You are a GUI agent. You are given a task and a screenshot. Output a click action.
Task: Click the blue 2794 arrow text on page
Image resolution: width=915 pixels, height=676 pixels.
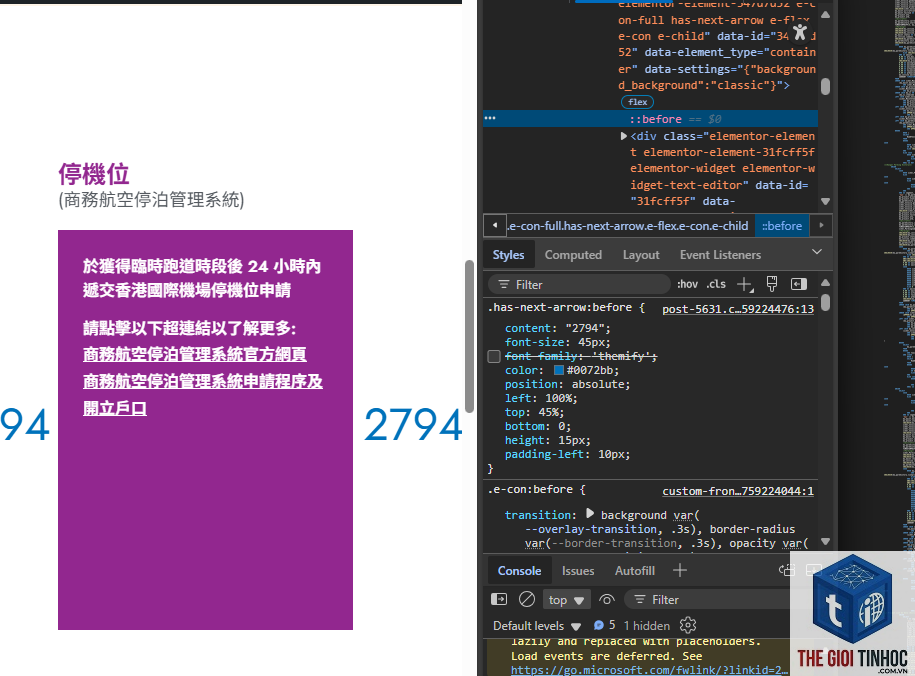(x=414, y=424)
